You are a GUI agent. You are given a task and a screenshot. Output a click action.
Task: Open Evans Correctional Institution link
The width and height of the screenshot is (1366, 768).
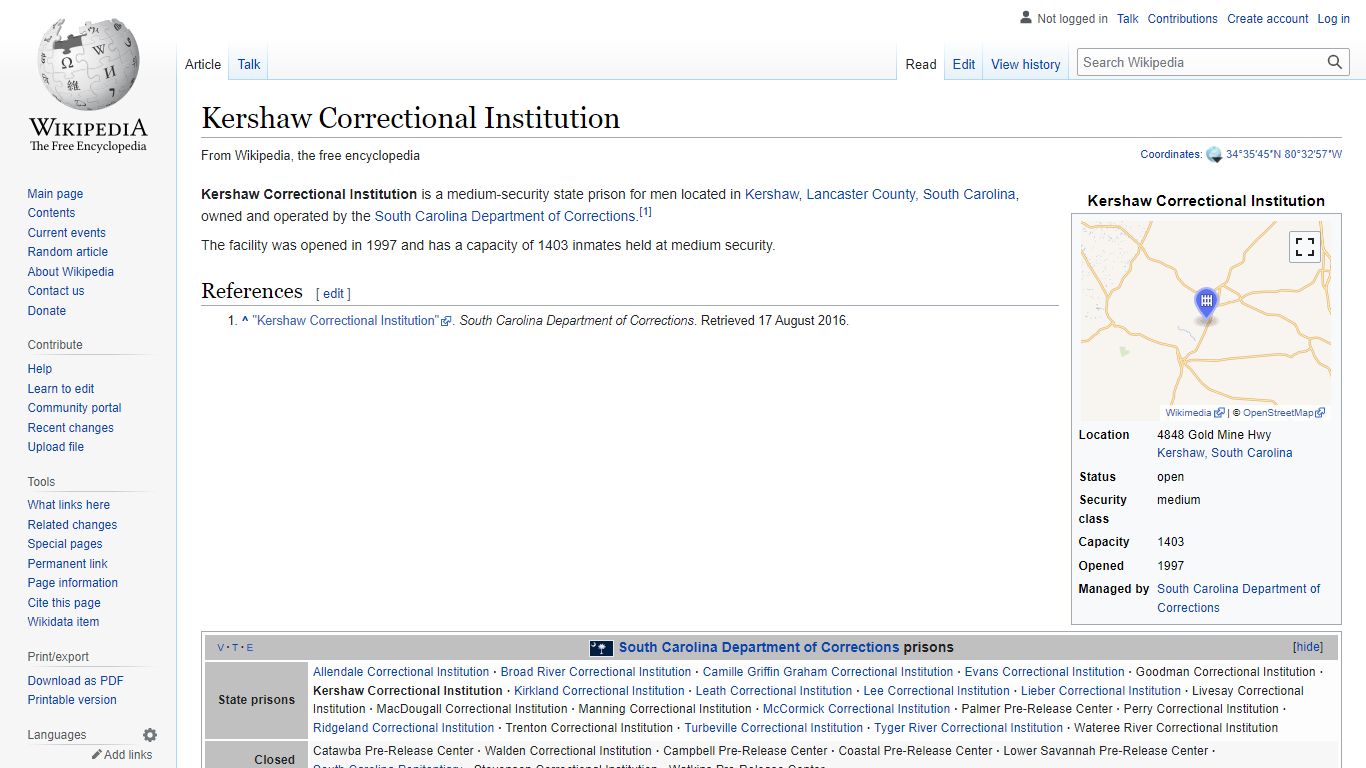point(1045,672)
